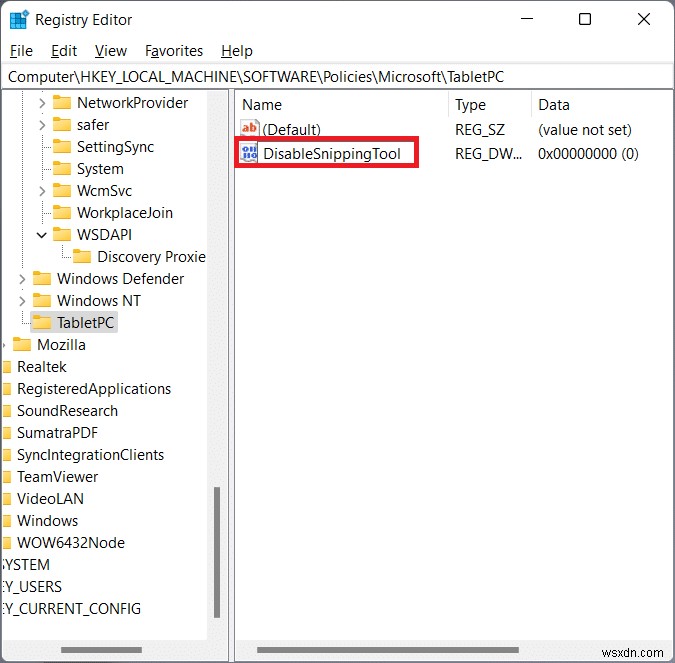
Task: Open the Help menu
Action: point(237,51)
